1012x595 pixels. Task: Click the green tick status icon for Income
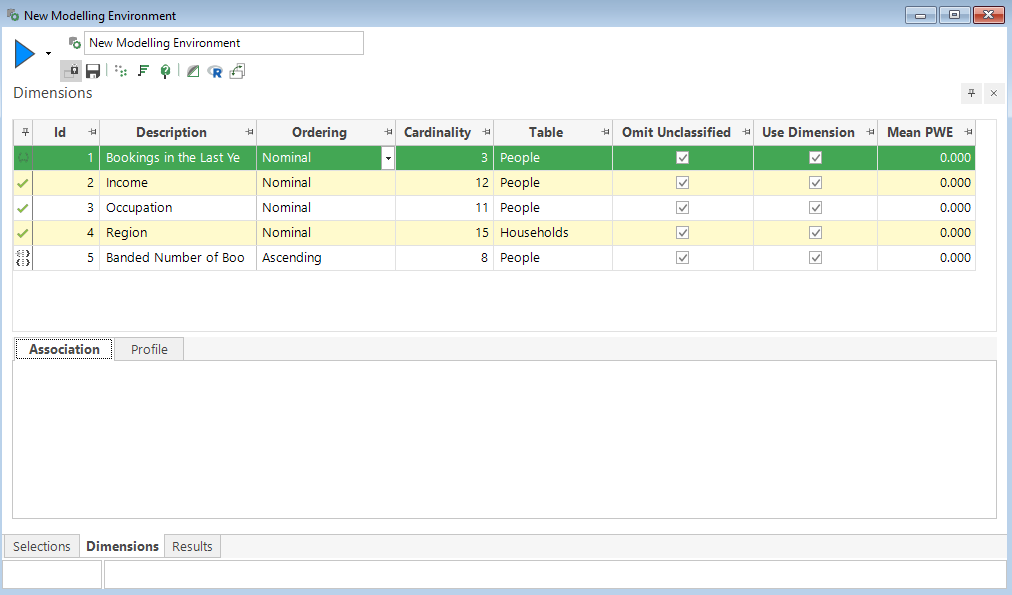23,183
